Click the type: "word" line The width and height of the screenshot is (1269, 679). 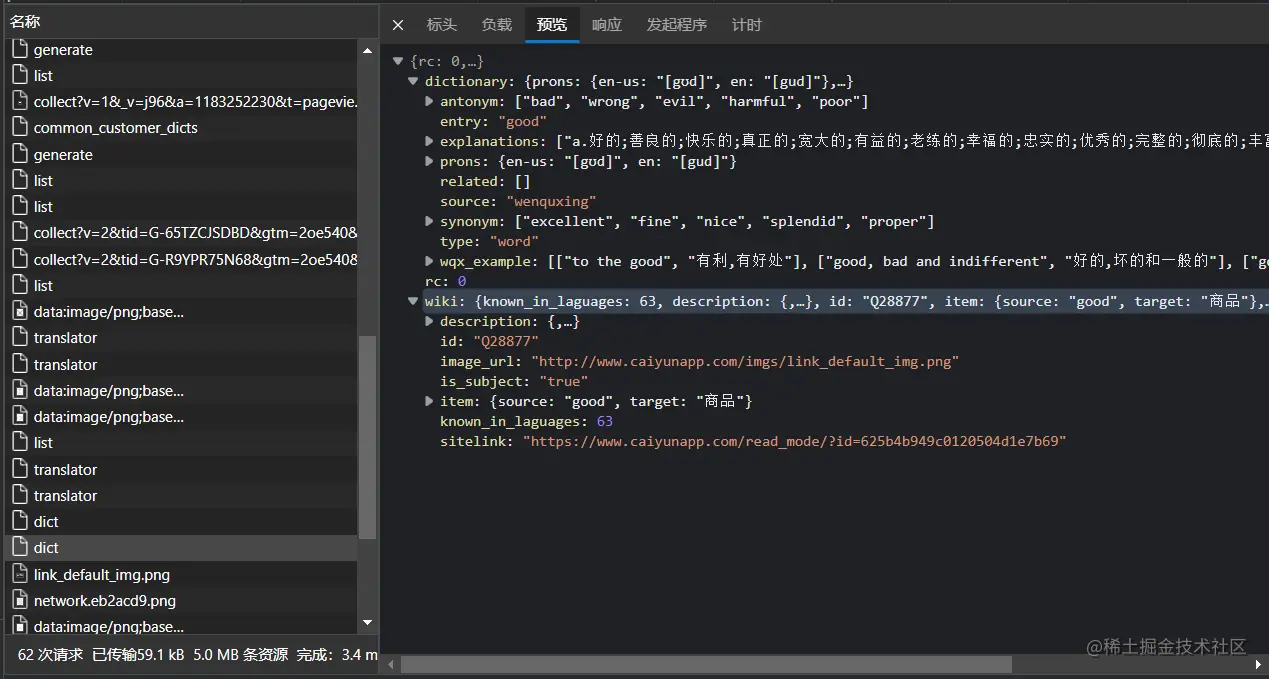489,241
